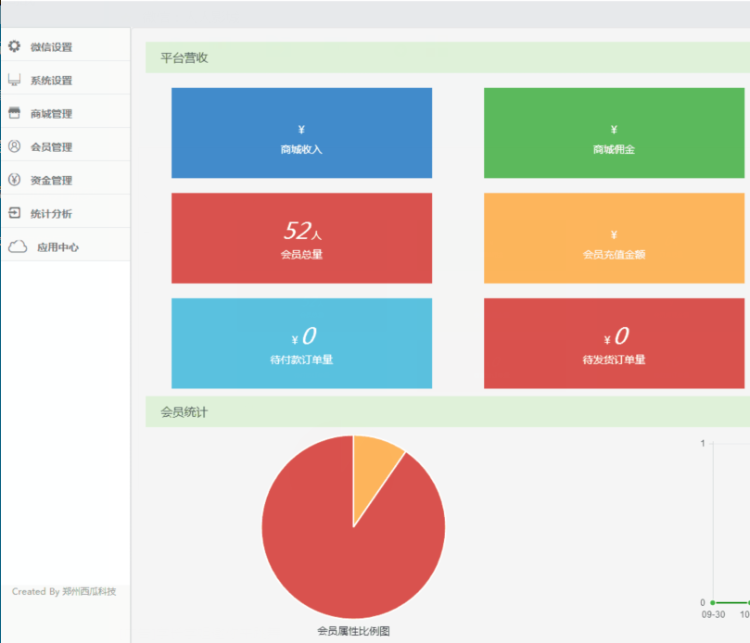750x643 pixels.
Task: Click the yen coin icon beside 资金管理
Action: [14, 179]
